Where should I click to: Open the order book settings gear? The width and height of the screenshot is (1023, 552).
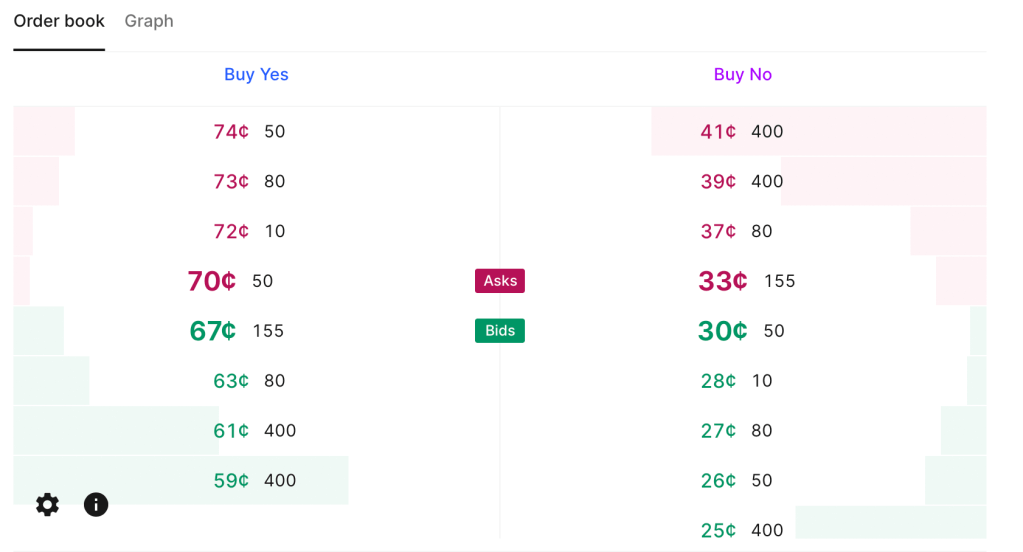point(47,505)
